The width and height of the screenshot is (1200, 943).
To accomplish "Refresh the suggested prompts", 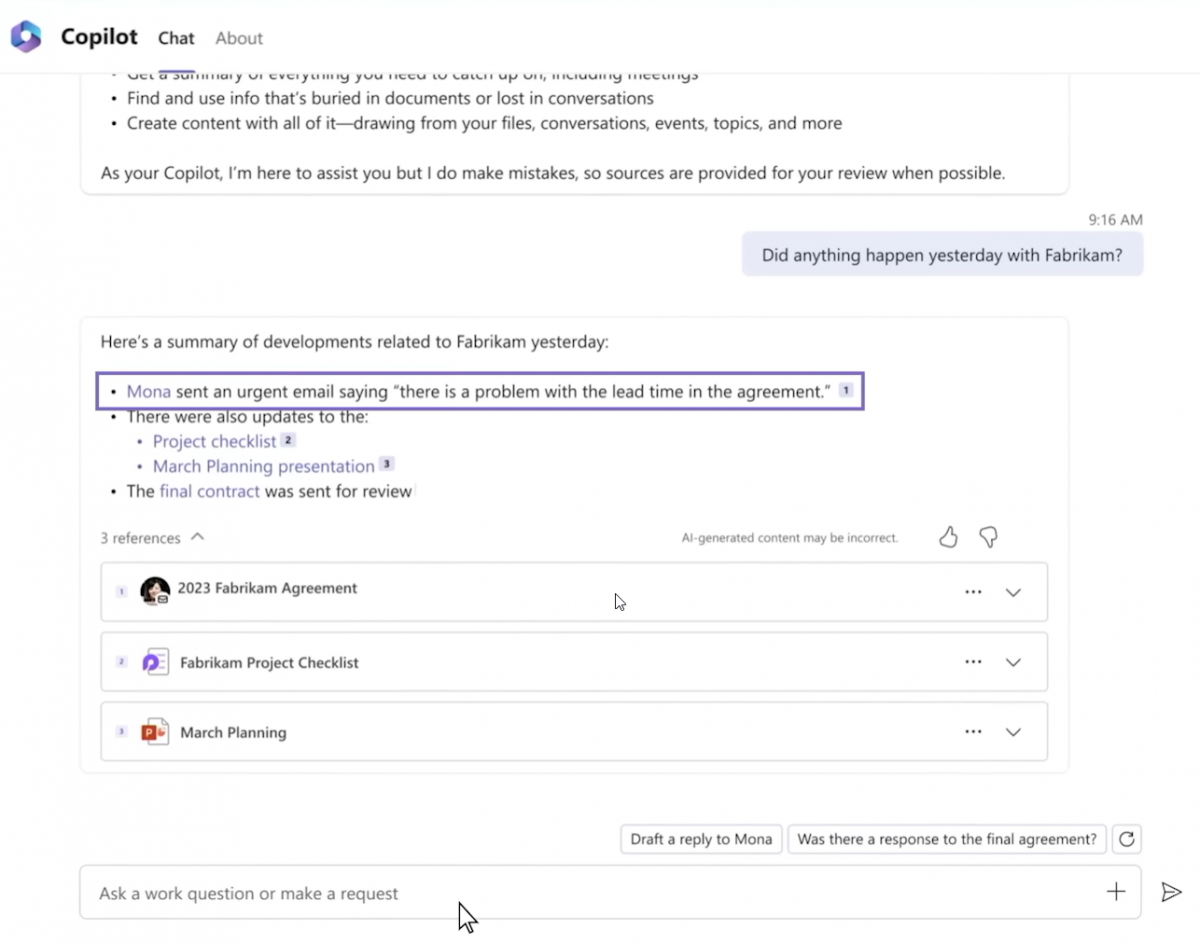I will pos(1127,839).
